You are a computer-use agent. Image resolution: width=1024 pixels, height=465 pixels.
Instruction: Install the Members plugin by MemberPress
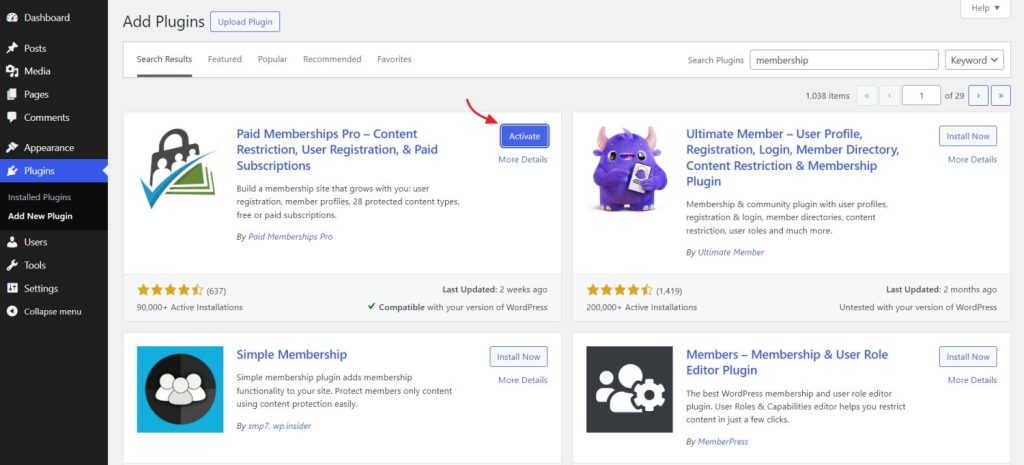[968, 357]
